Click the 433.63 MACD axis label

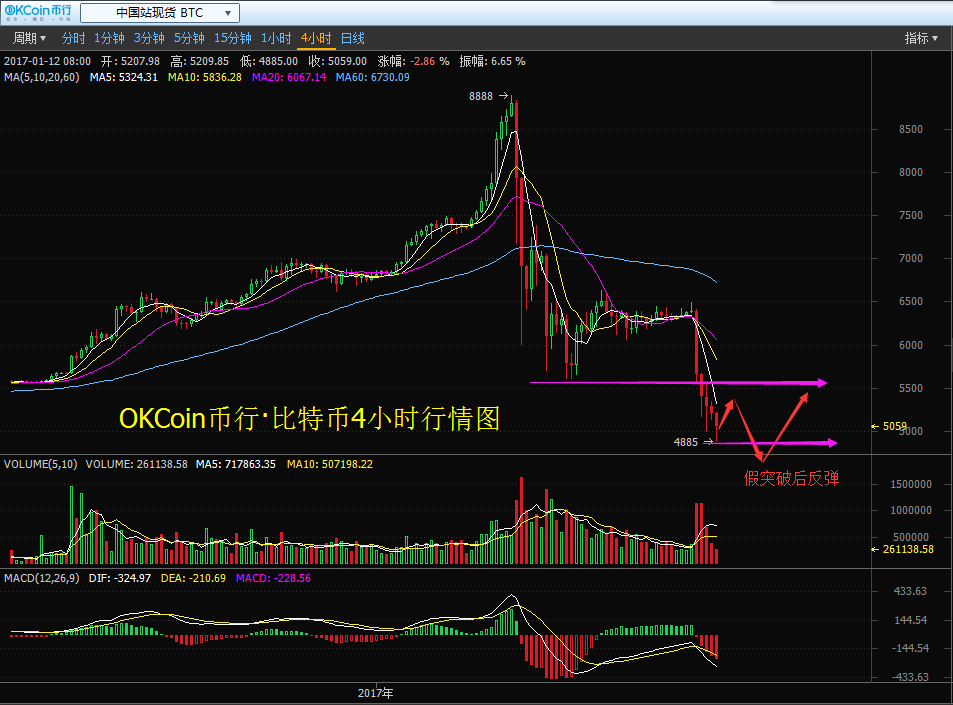910,591
